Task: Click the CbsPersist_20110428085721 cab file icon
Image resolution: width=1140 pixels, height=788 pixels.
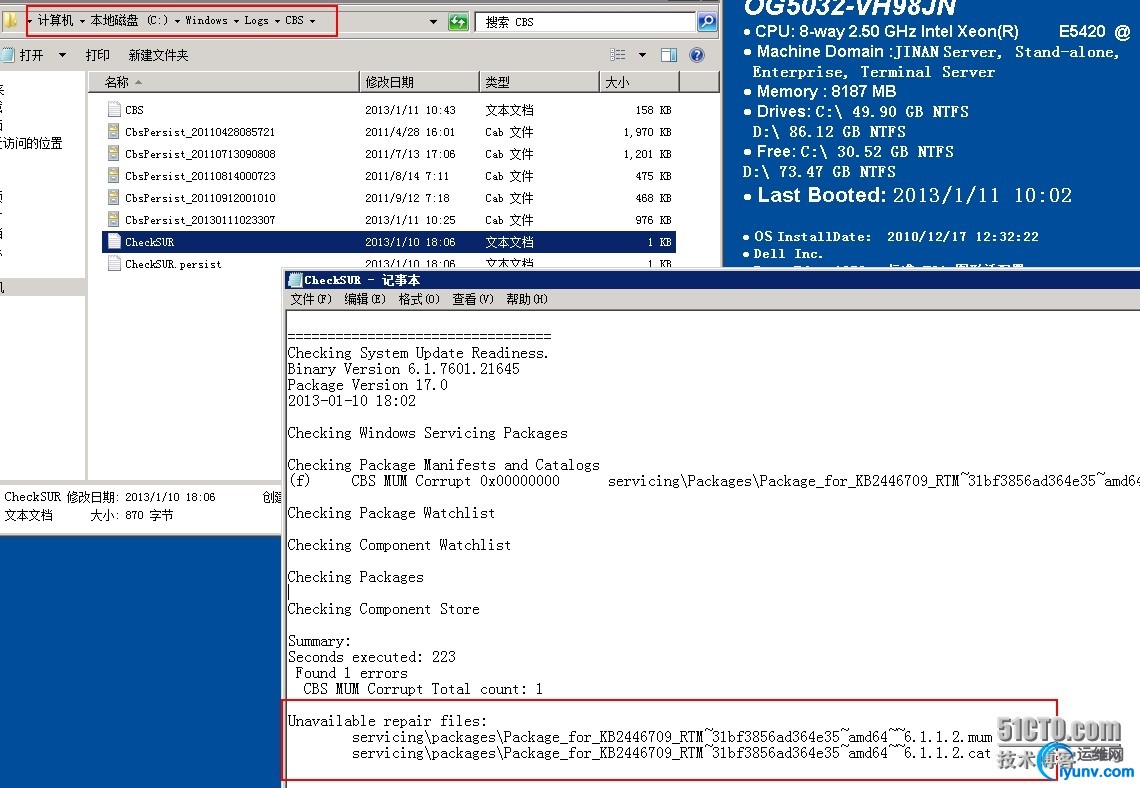Action: [114, 132]
